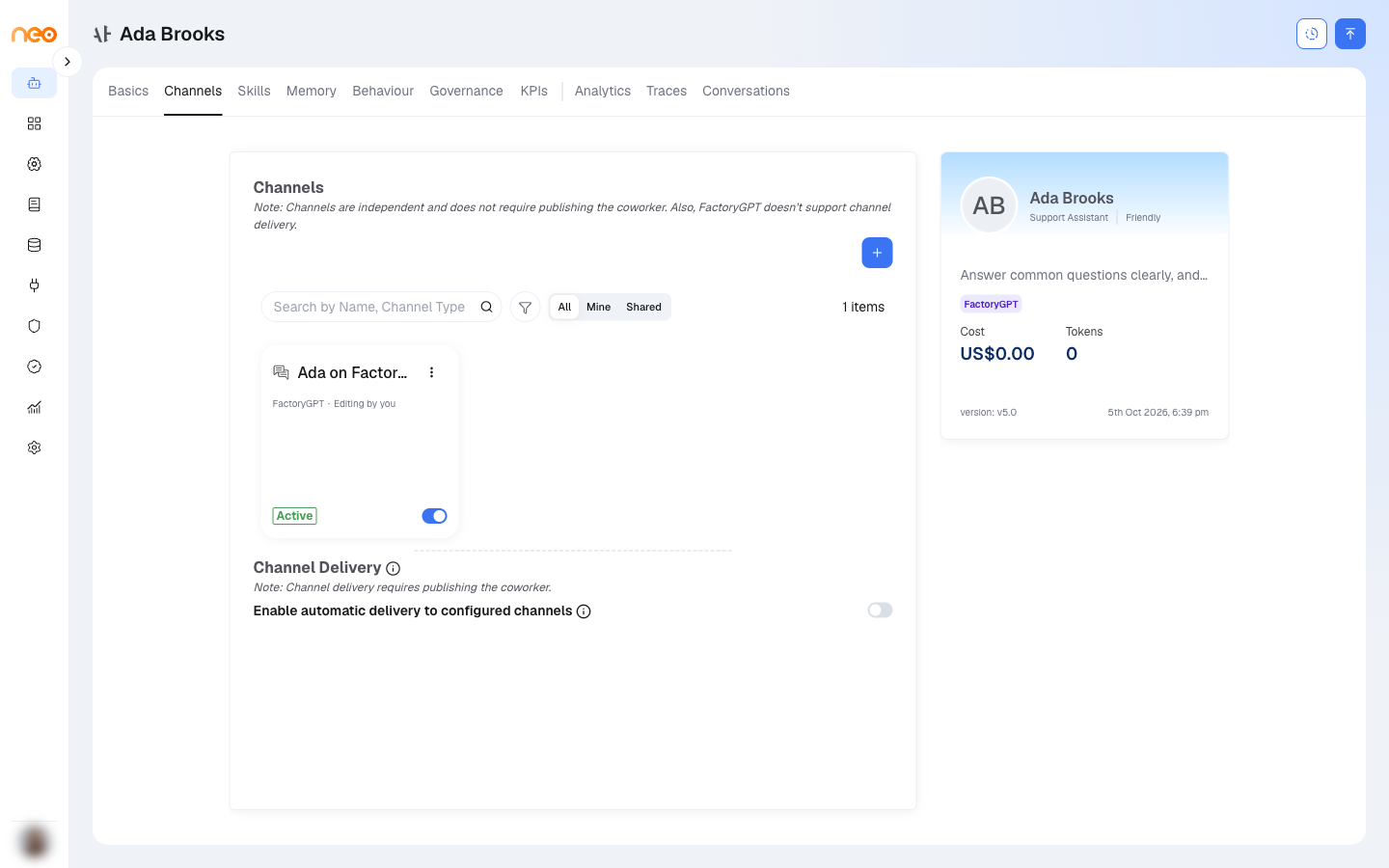1389x868 pixels.
Task: Filter channels by Mine
Action: pyautogui.click(x=598, y=307)
